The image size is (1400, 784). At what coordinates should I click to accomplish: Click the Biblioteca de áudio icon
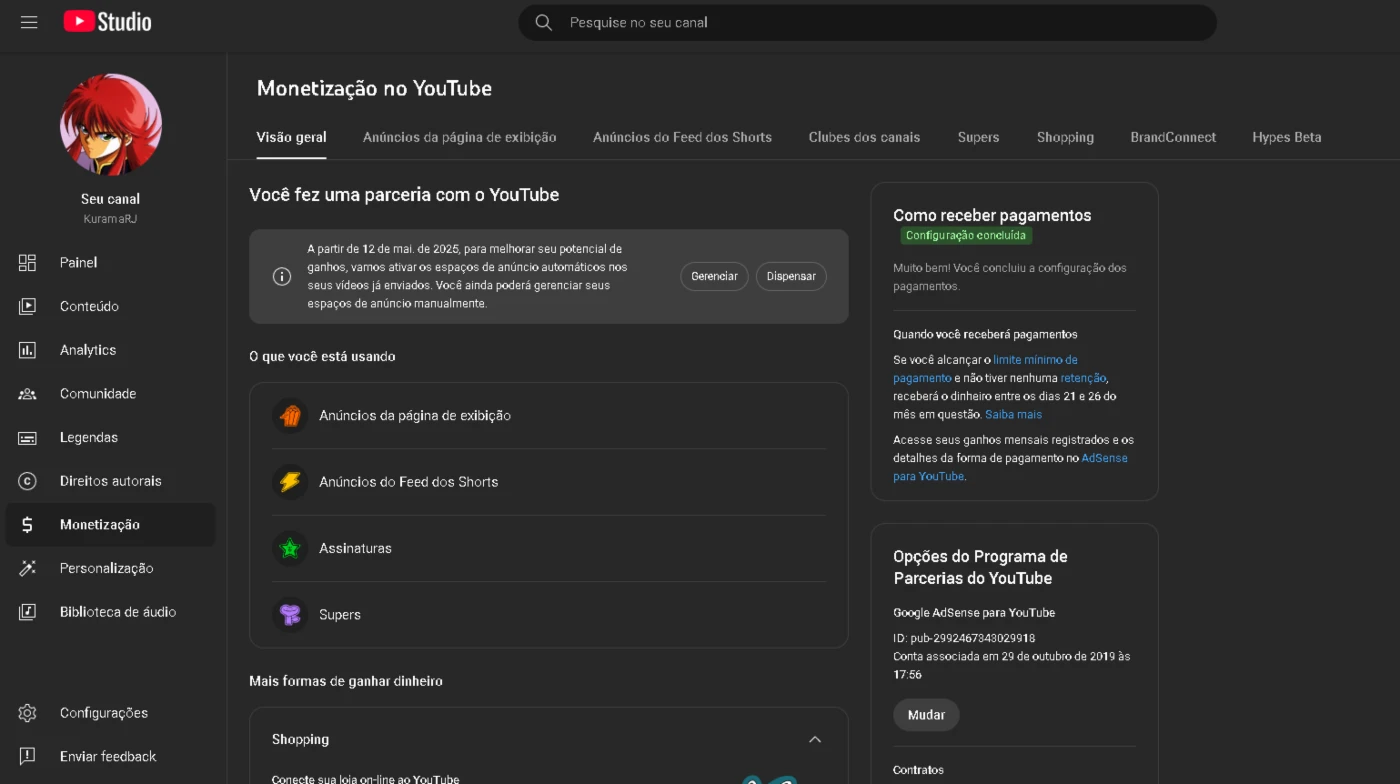pos(27,612)
